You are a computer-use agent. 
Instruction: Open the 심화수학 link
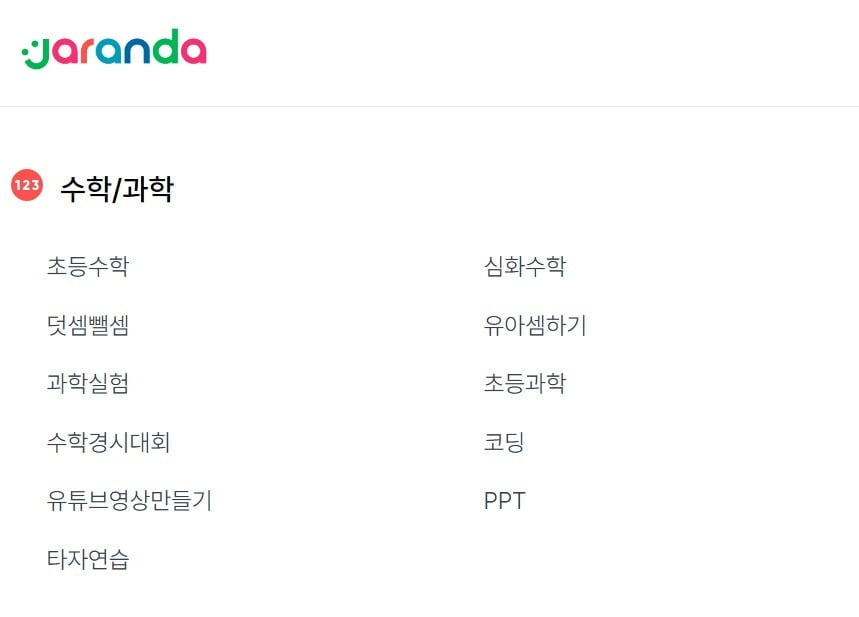tap(524, 266)
